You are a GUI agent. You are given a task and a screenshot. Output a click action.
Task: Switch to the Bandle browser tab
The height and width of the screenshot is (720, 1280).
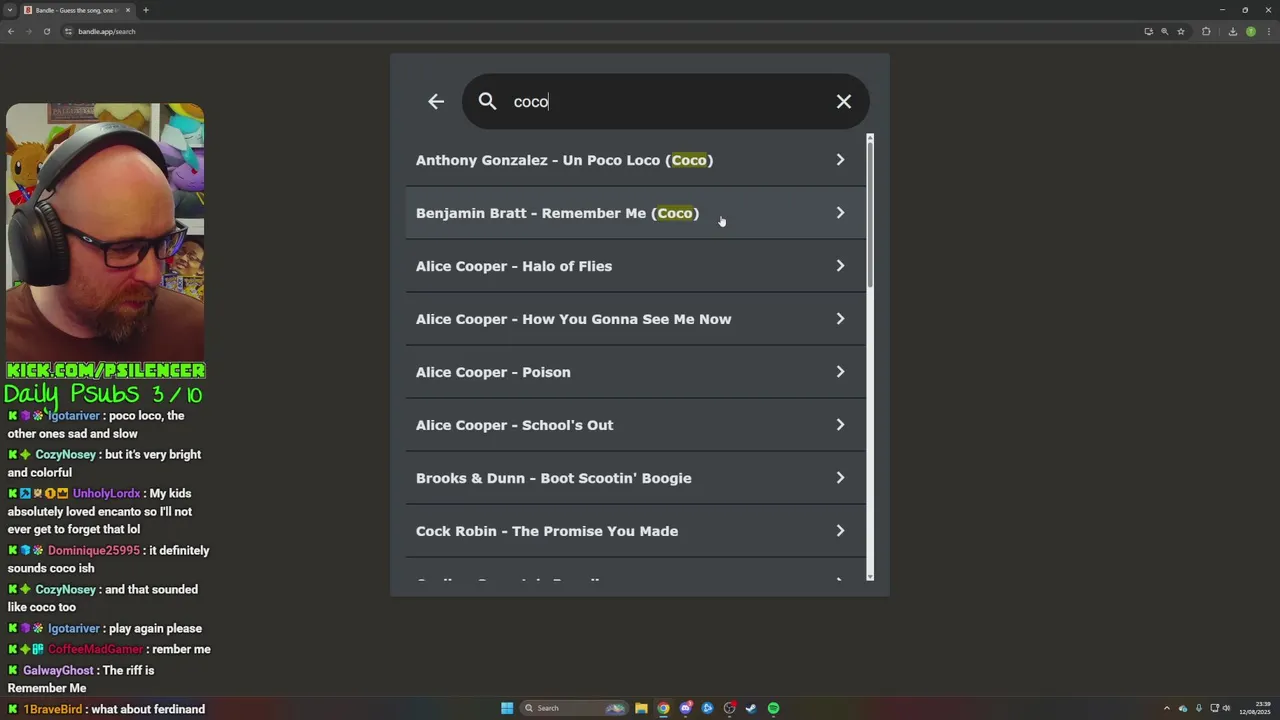[76, 10]
